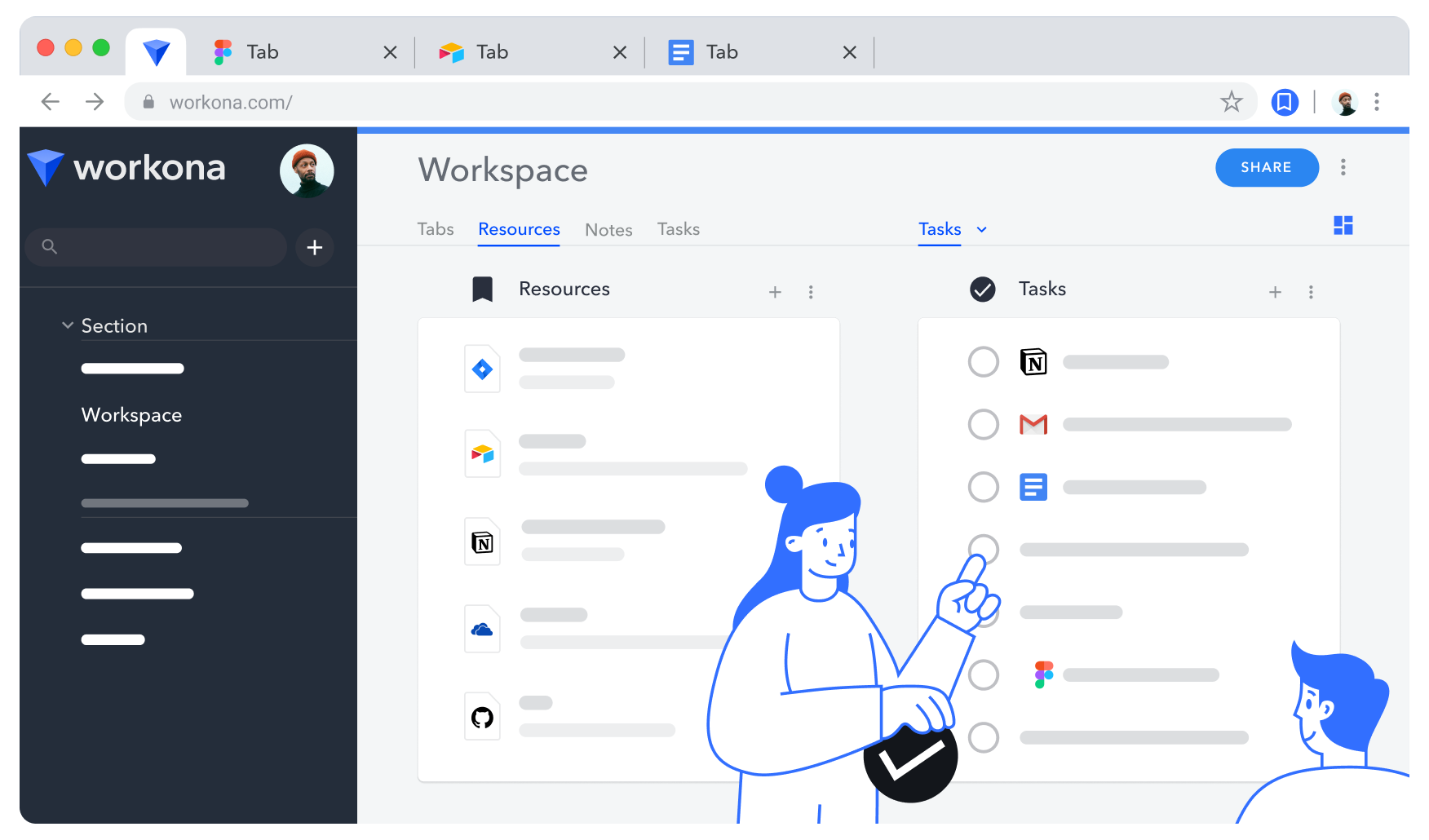Screen dimensions: 1429x840
Task: Check off the Notion task
Action: pos(984,362)
